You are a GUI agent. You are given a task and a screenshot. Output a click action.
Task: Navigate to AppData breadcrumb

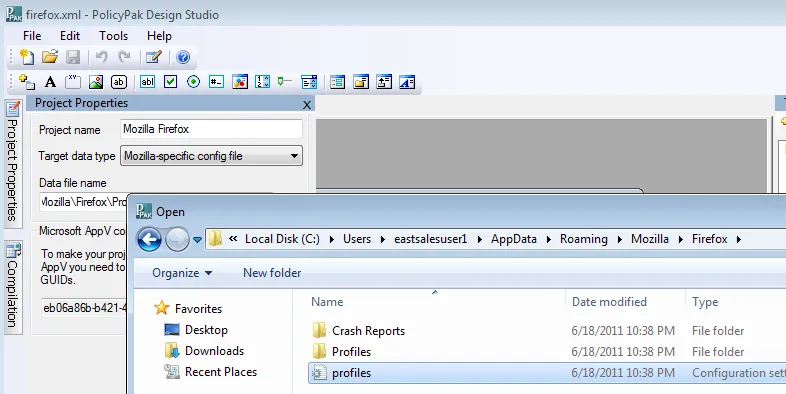click(x=514, y=239)
